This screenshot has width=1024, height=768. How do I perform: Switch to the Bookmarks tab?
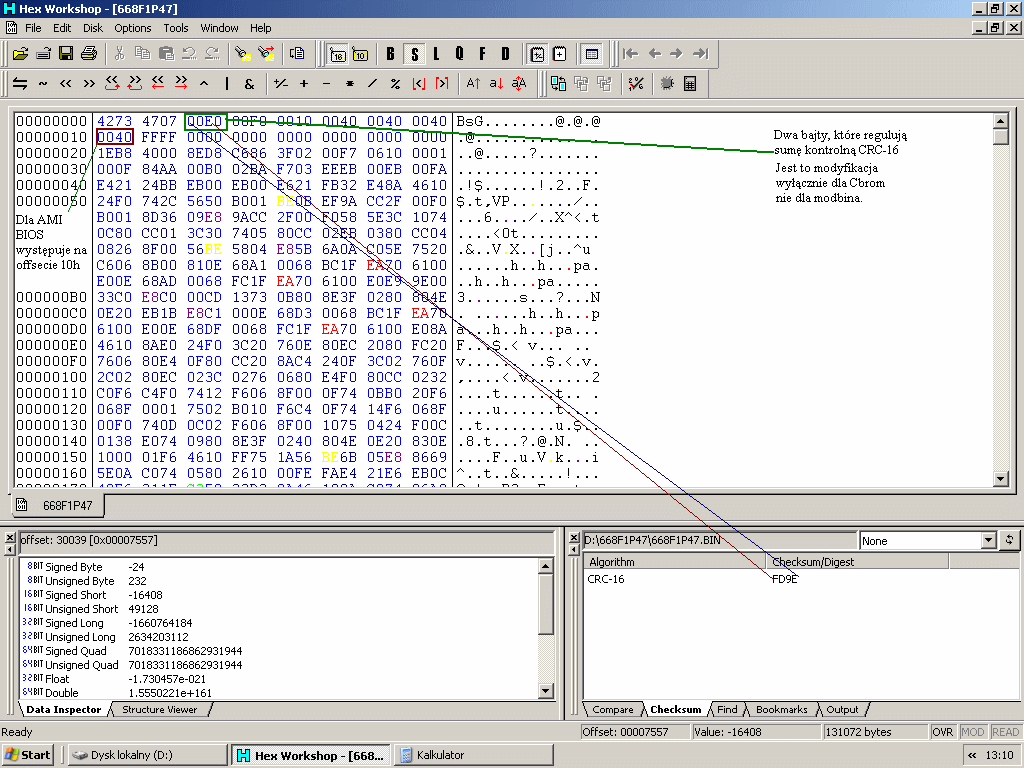[781, 709]
